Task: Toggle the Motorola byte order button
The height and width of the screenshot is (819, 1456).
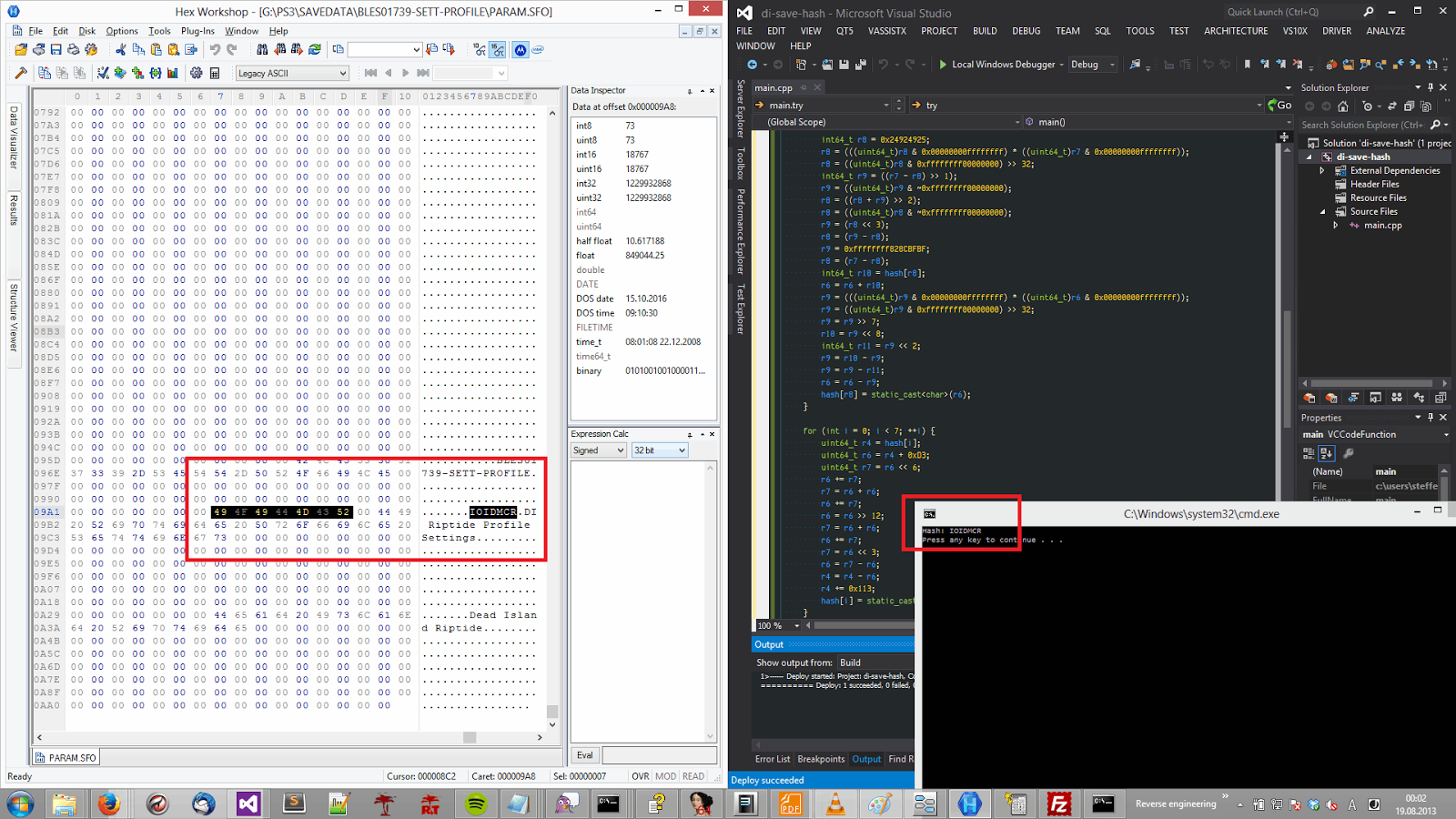Action: point(520,50)
